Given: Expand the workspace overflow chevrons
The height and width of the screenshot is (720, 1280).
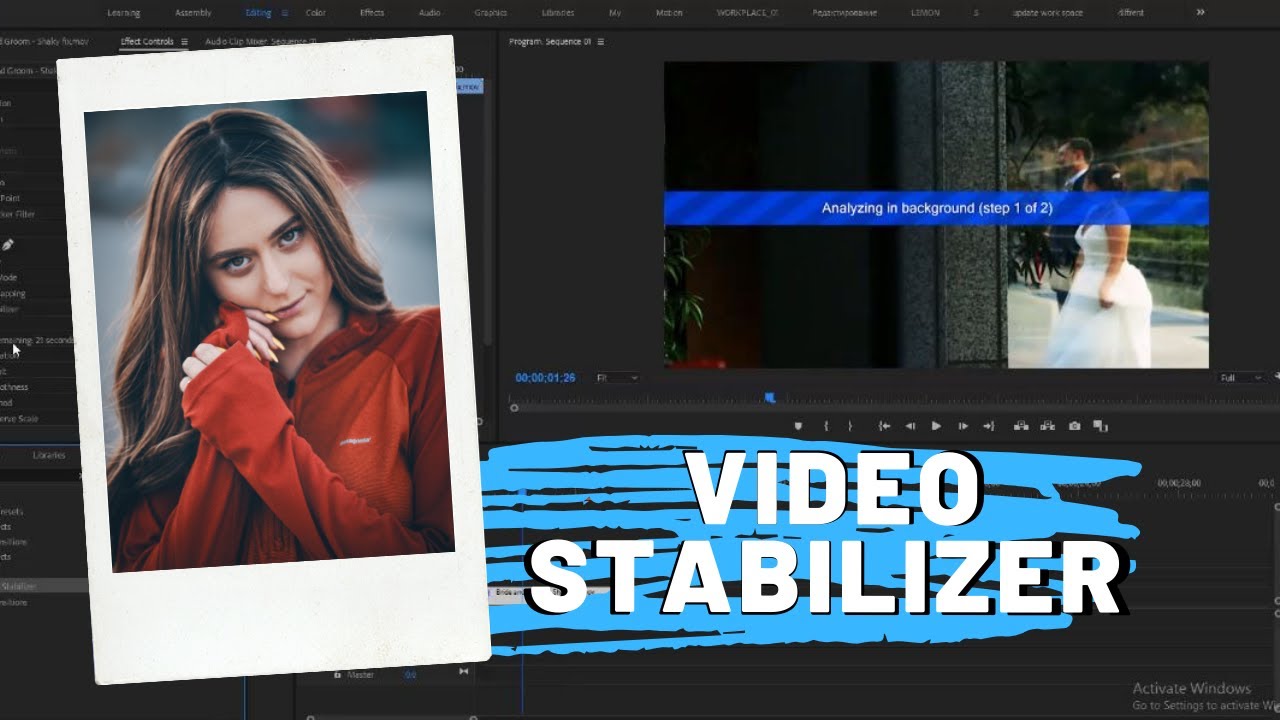Looking at the screenshot, I should 1201,12.
